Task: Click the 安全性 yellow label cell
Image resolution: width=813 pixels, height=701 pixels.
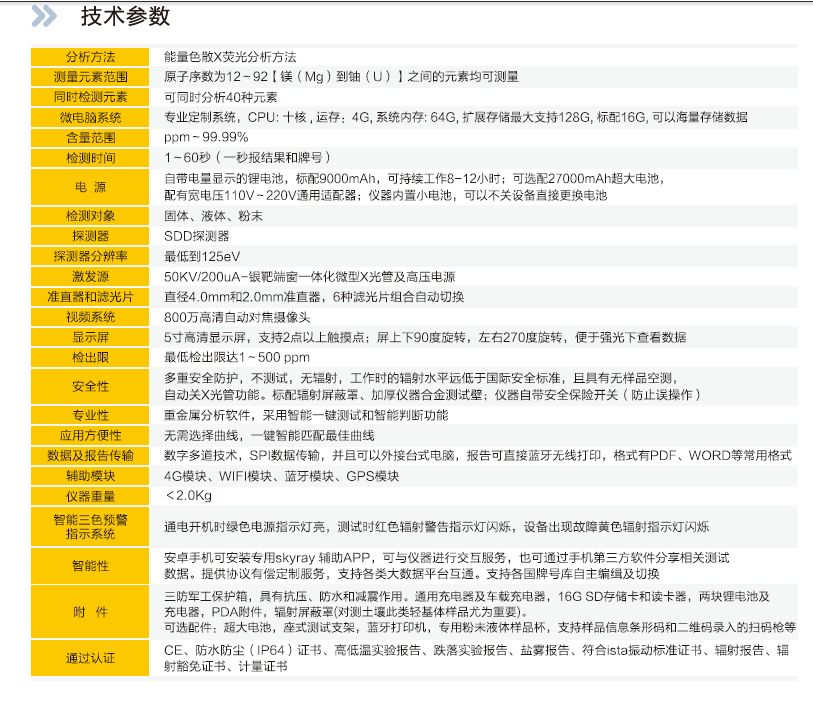Action: 91,386
